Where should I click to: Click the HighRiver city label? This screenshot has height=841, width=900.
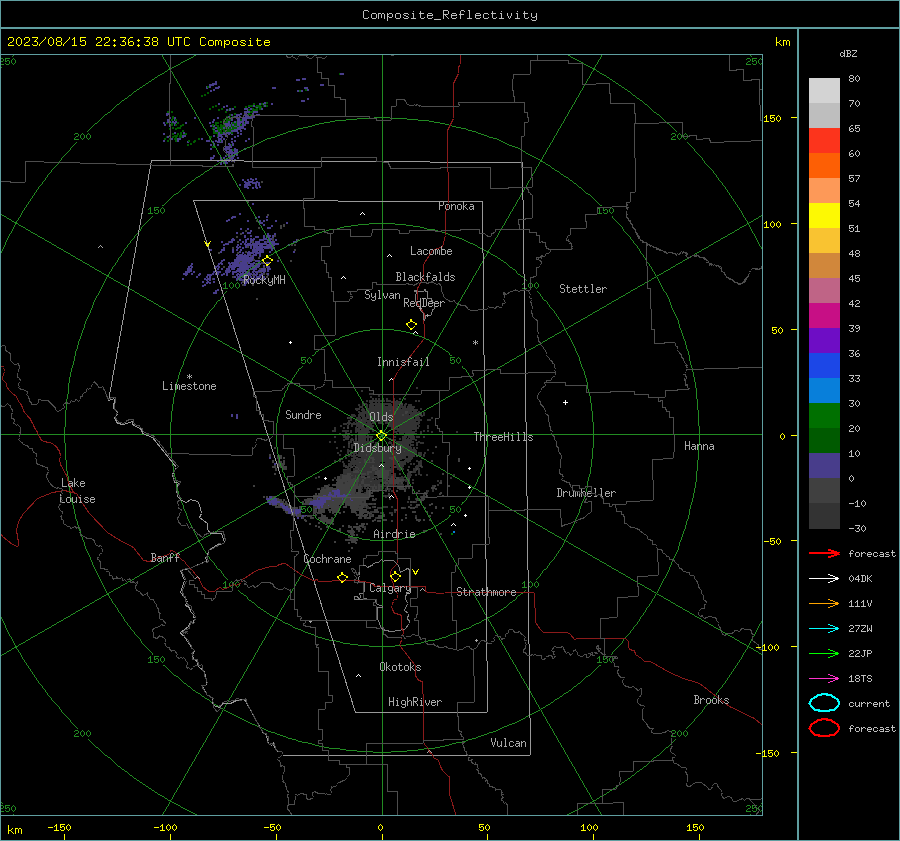pos(415,702)
